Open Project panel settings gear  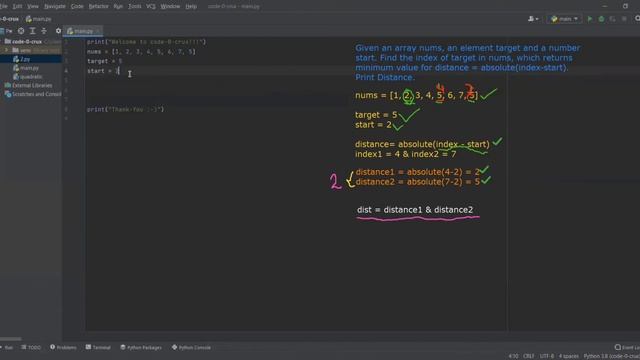pyautogui.click(x=58, y=31)
